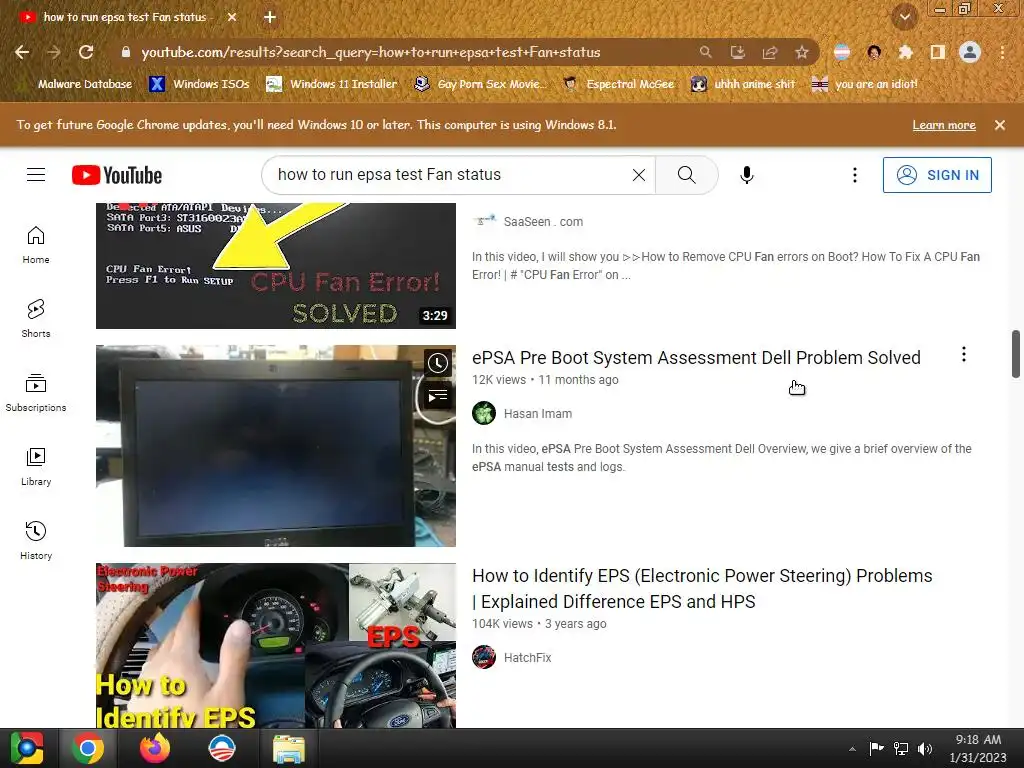The height and width of the screenshot is (768, 1024).
Task: Open the Hasan Imam channel name
Action: pyautogui.click(x=537, y=414)
